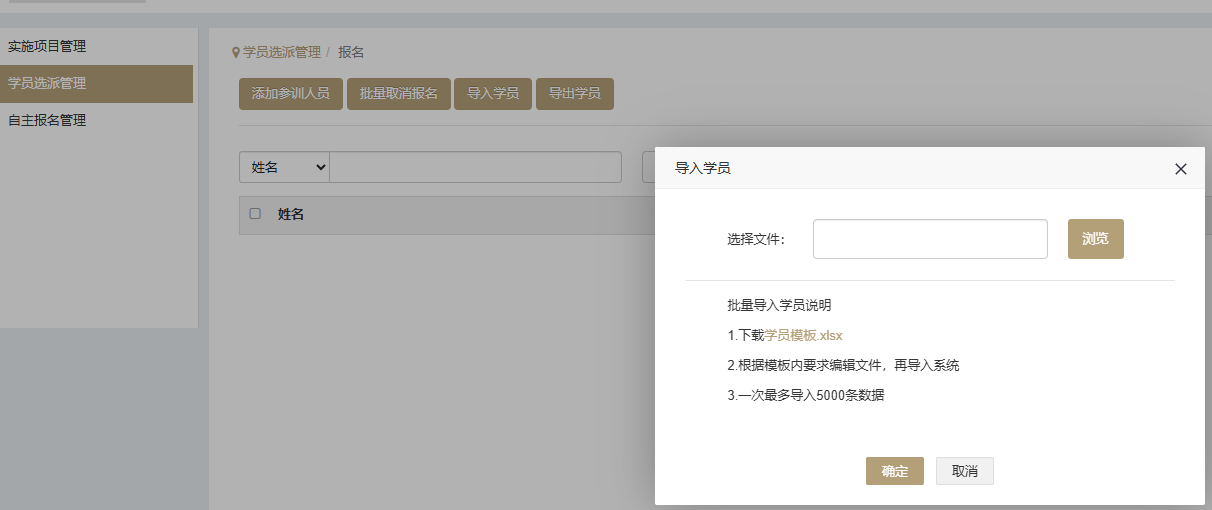Viewport: 1212px width, 510px height.
Task: Click the 学员选派管理 breadcrumb link
Action: coord(281,53)
